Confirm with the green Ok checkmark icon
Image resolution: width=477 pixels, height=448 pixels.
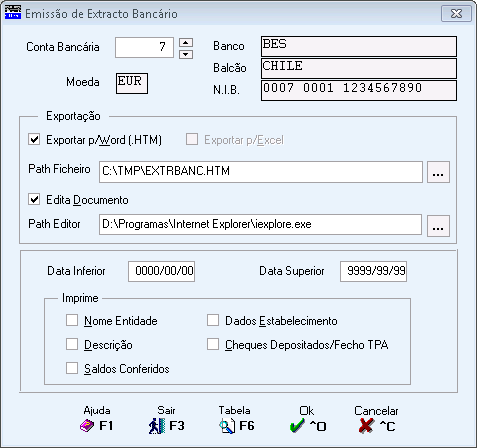click(297, 426)
